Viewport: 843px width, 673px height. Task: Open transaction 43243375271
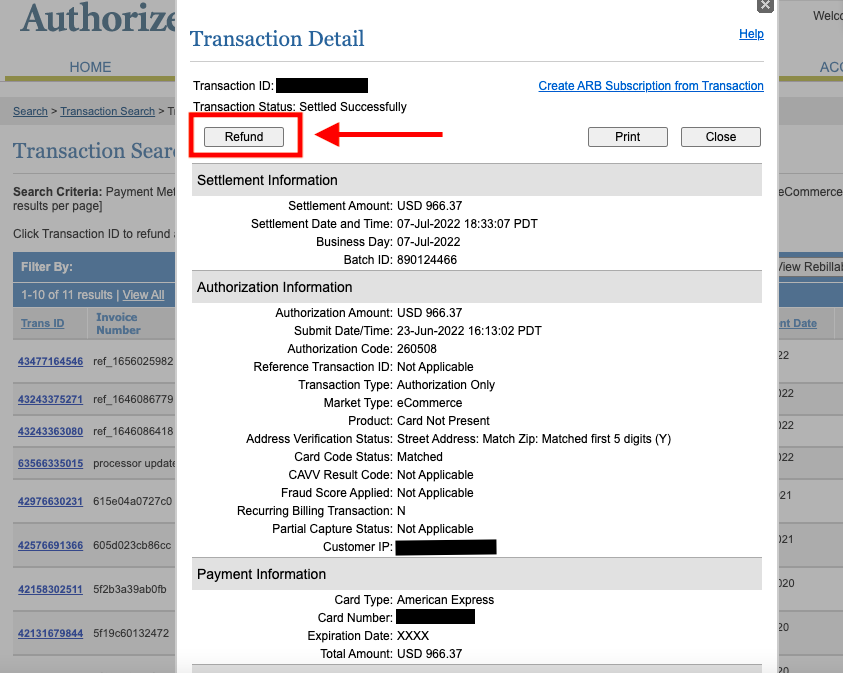coord(50,399)
